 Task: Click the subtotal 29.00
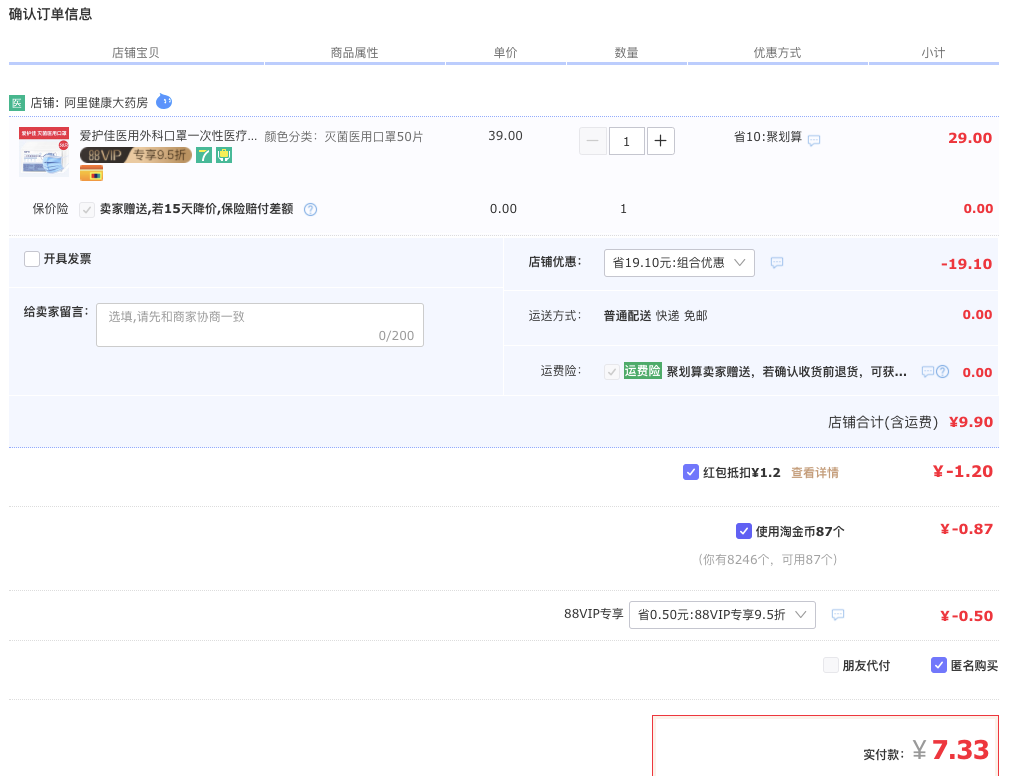970,138
